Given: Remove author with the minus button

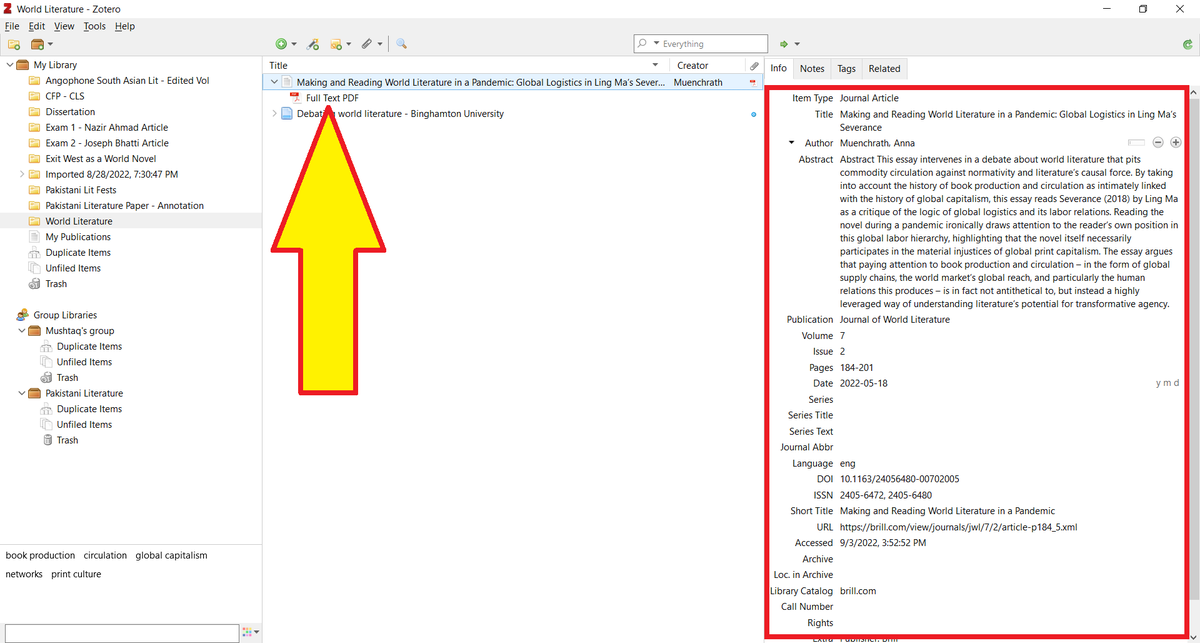Looking at the screenshot, I should (1158, 143).
